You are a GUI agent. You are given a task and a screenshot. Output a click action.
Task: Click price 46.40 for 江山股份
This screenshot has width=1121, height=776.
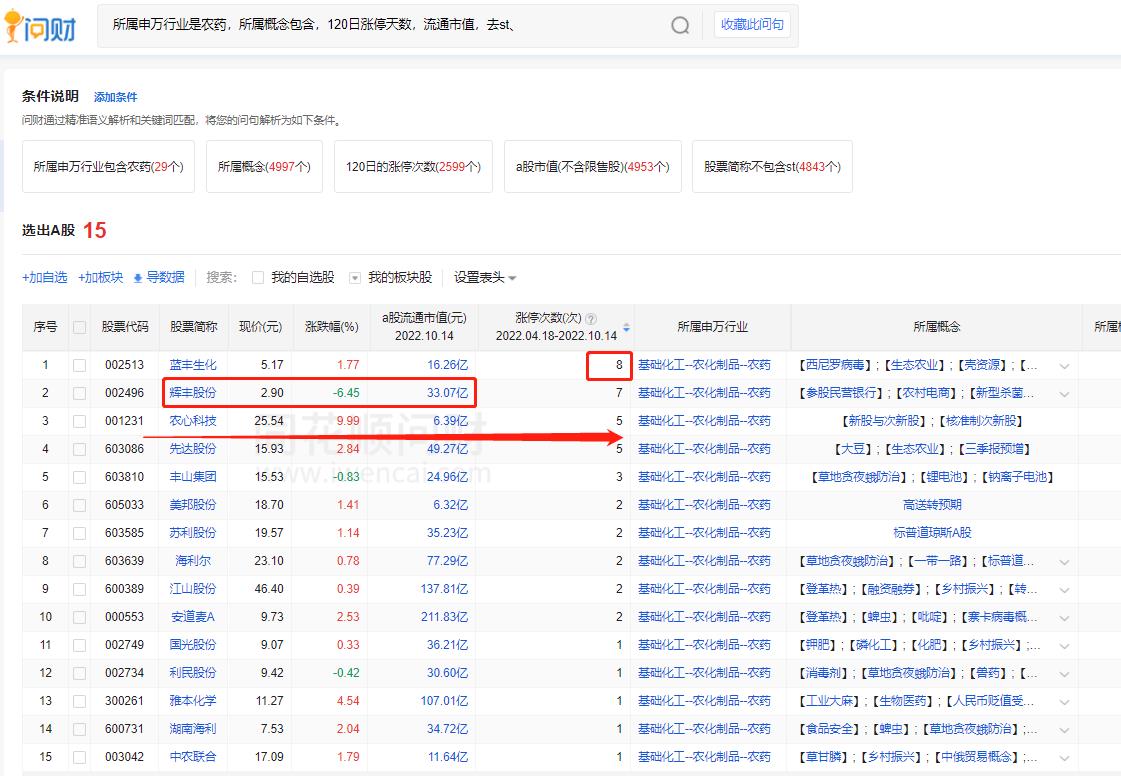(x=269, y=589)
